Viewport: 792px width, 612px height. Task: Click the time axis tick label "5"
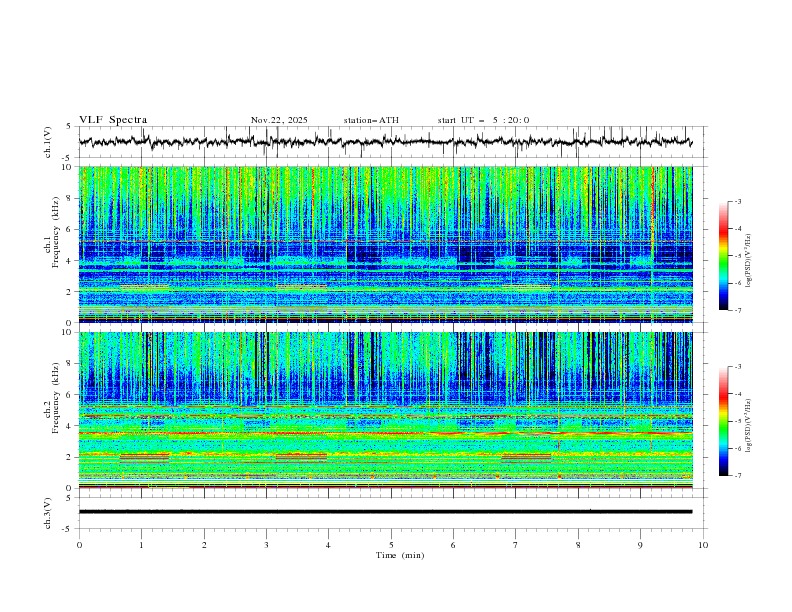[391, 545]
